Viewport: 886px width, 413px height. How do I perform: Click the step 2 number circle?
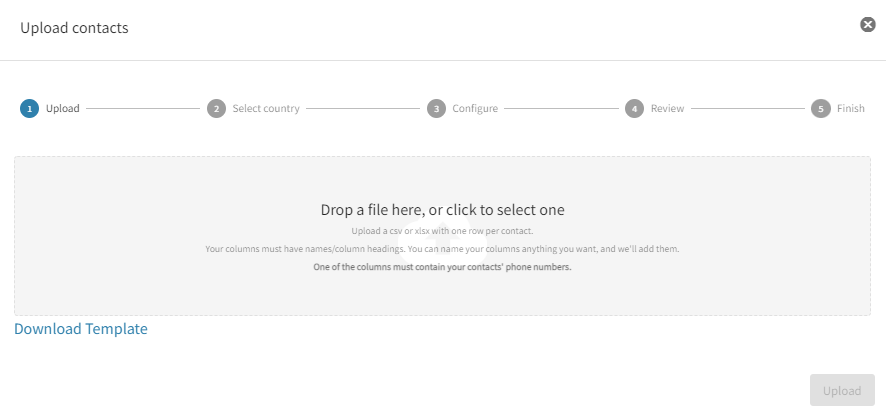216,109
